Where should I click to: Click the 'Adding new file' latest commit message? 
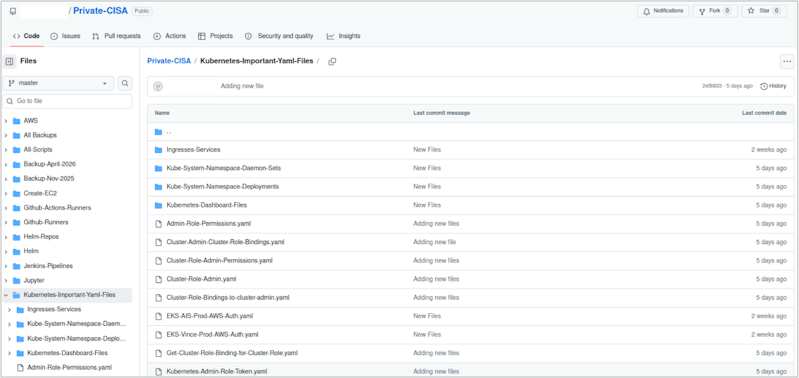click(x=242, y=86)
